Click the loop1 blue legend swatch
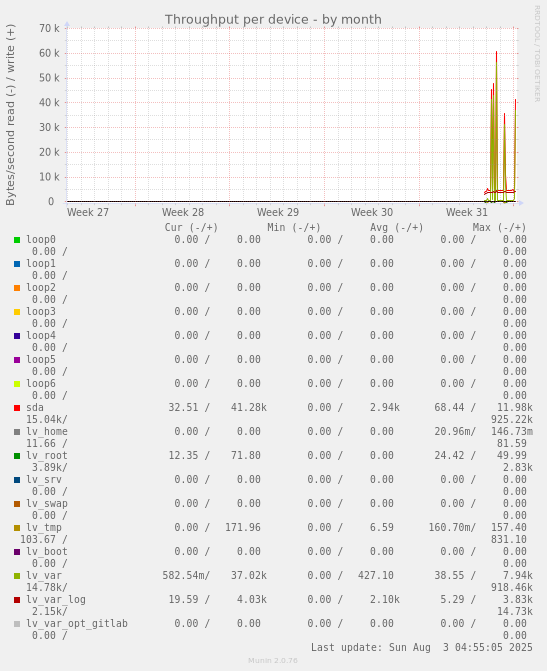The image size is (547, 671). 17,264
